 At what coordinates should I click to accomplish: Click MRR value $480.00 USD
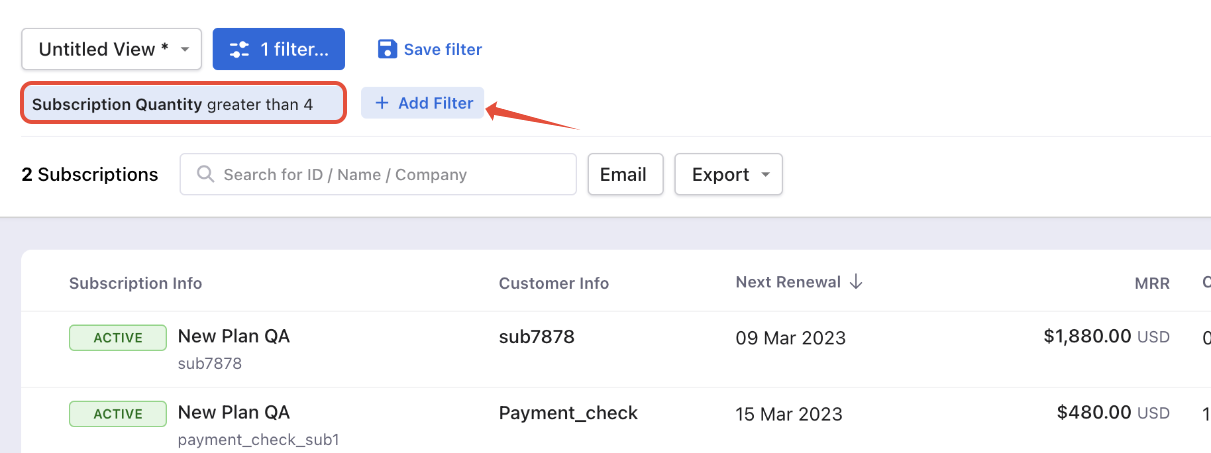tap(1113, 412)
